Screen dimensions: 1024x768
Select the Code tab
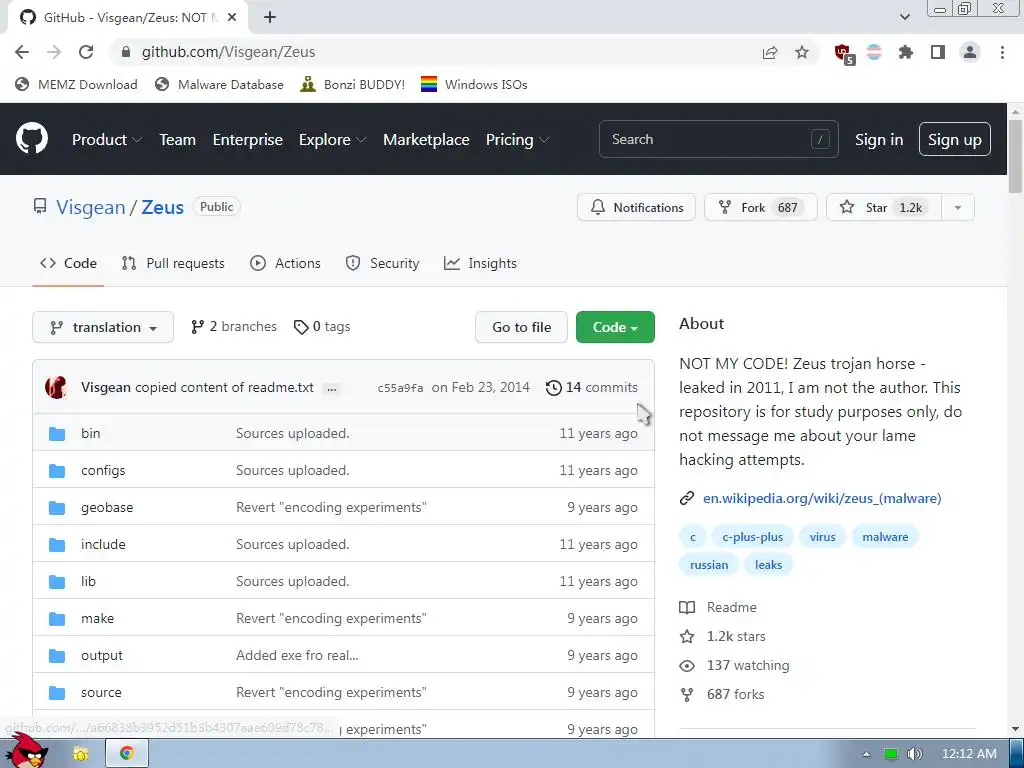(68, 263)
